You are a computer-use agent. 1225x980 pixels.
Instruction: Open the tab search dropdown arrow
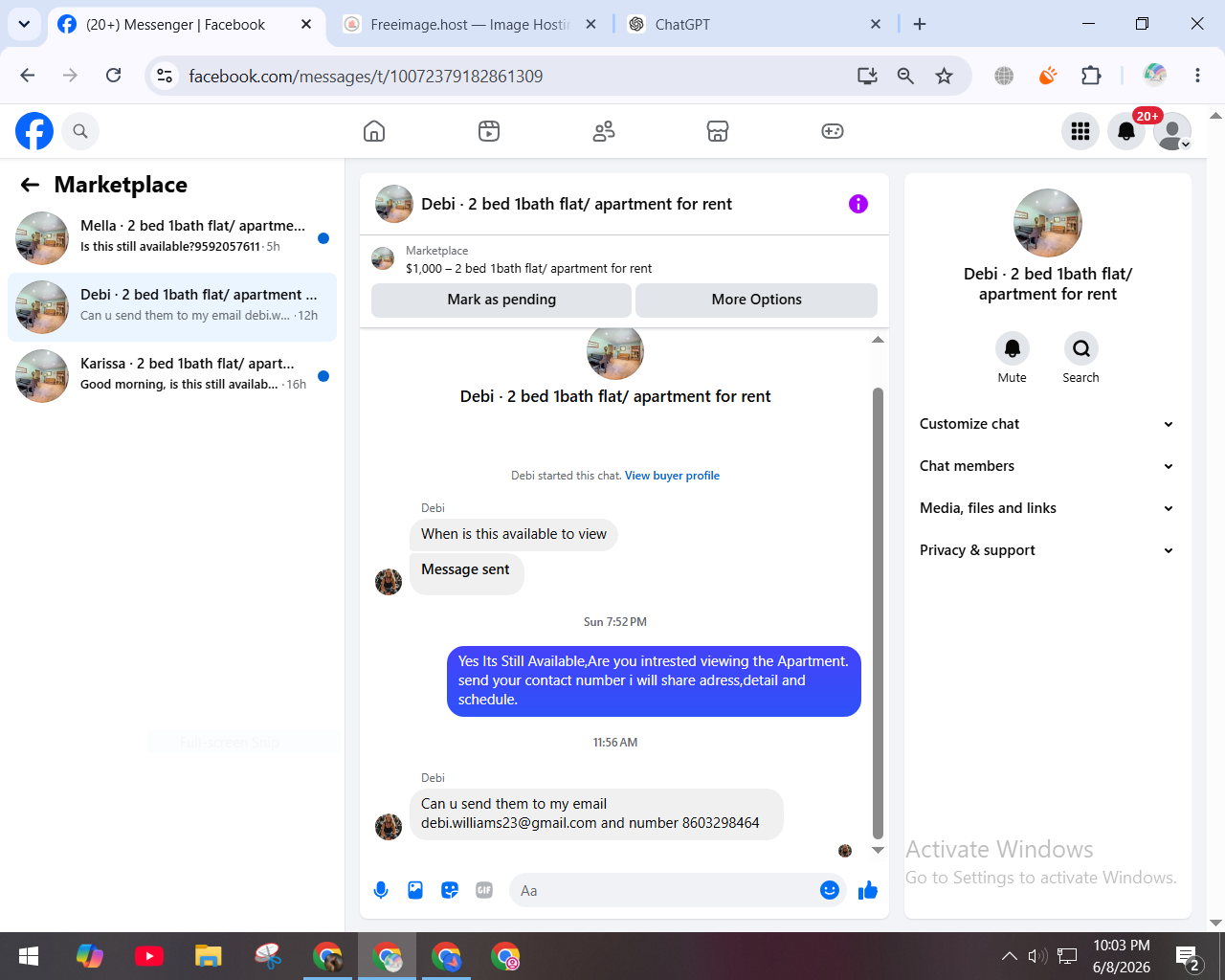click(24, 24)
